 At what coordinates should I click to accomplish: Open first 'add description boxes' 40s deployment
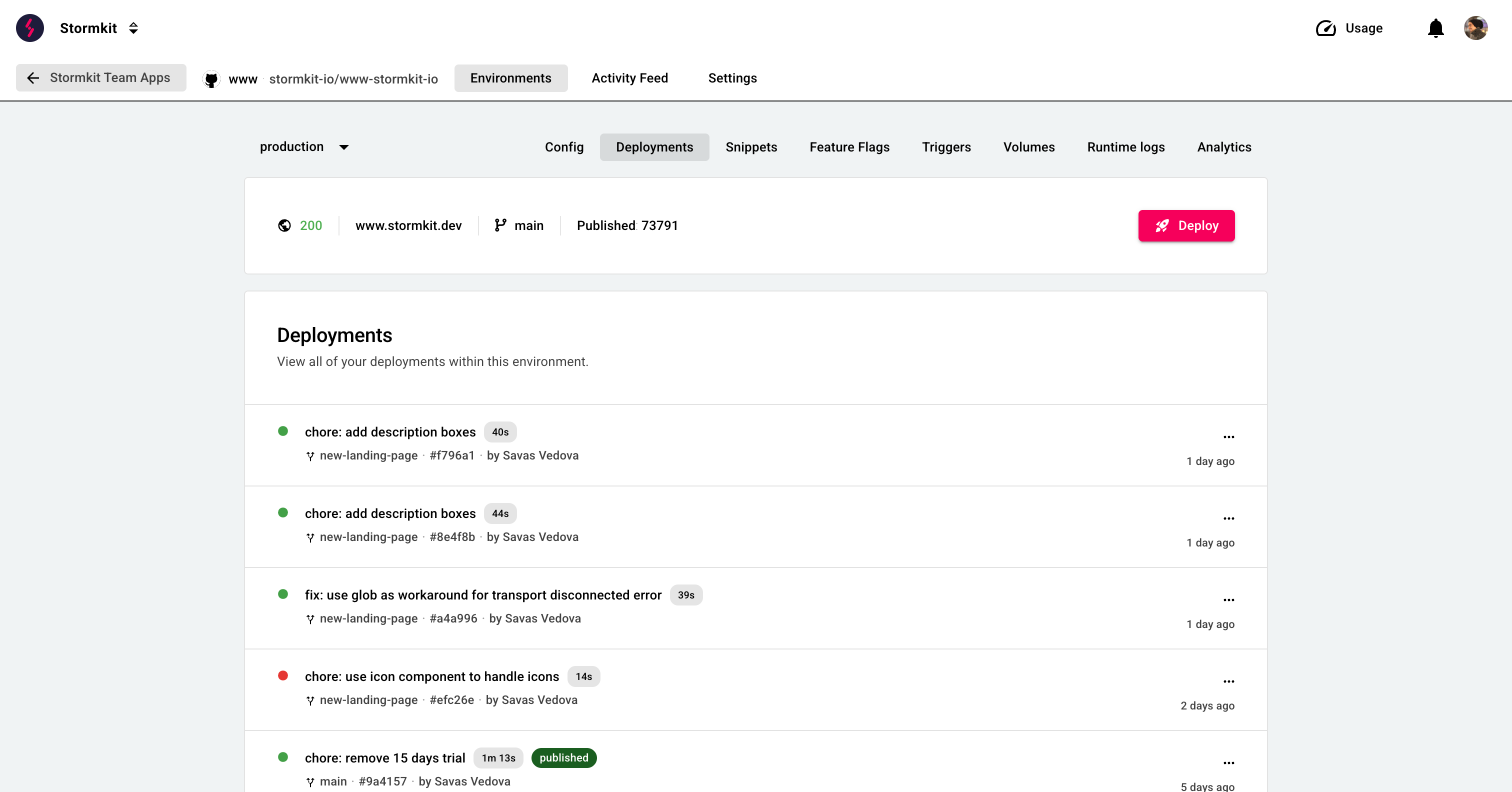pos(389,431)
